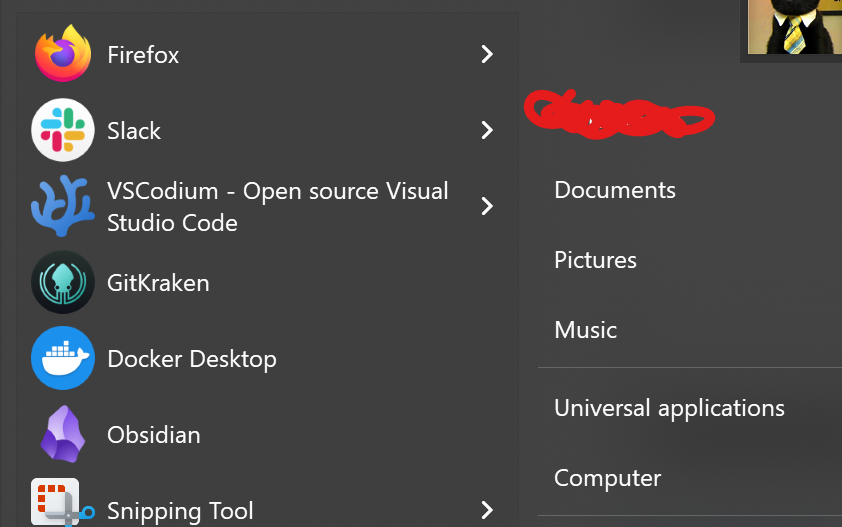Open the Documents folder link
The width and height of the screenshot is (842, 527).
pyautogui.click(x=615, y=190)
